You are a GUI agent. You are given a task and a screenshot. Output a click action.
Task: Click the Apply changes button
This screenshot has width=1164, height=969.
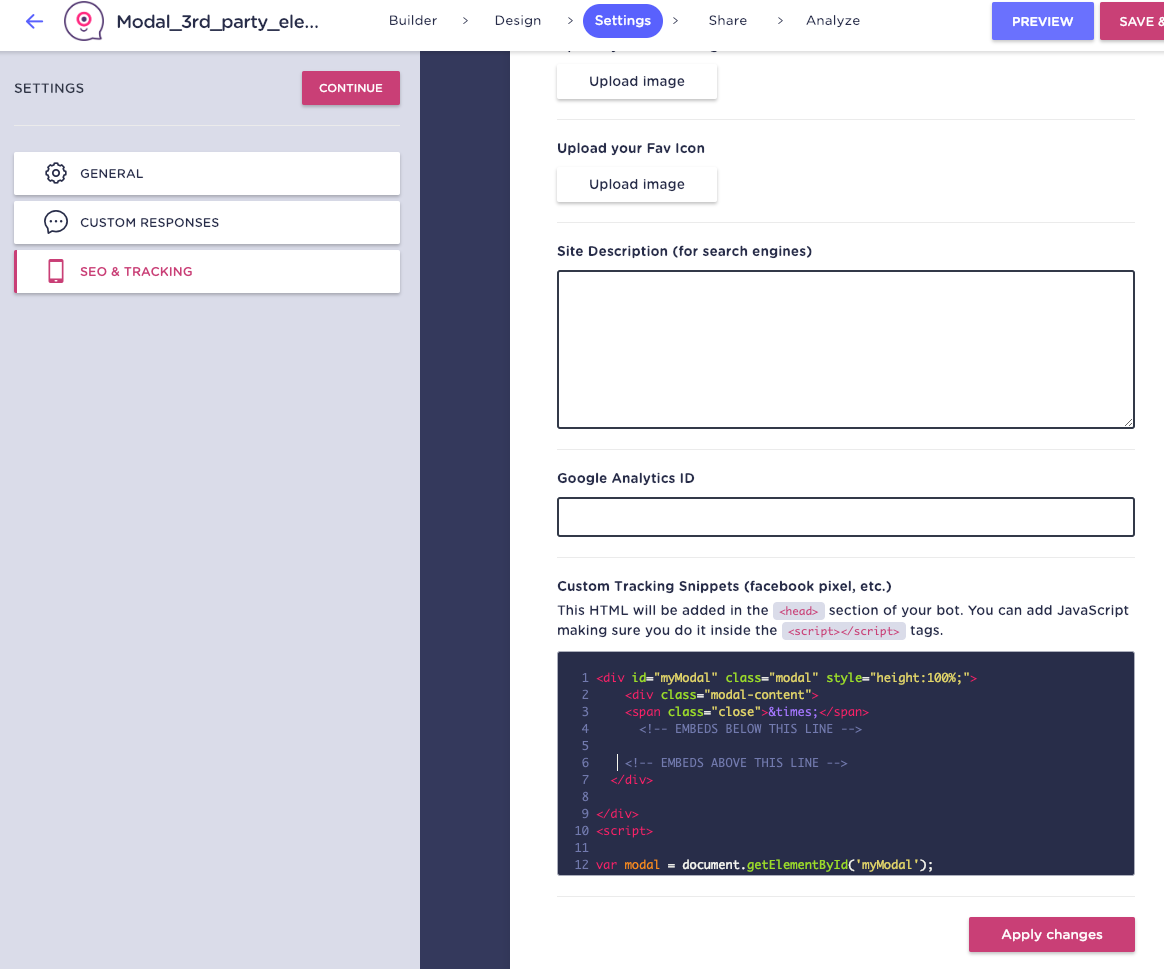1051,934
